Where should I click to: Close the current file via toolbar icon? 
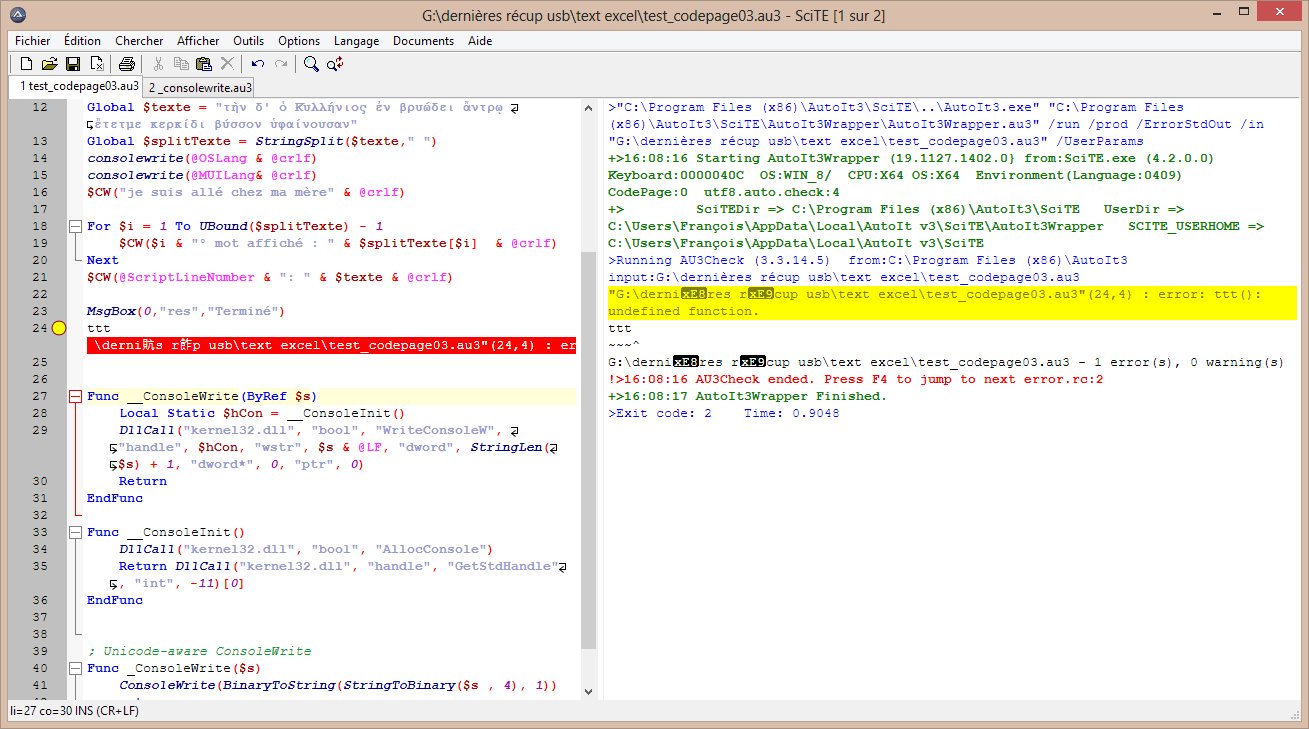(x=96, y=64)
